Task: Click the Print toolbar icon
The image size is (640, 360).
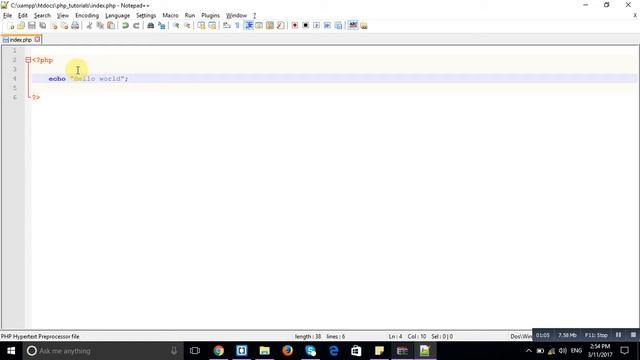Action: pos(75,26)
